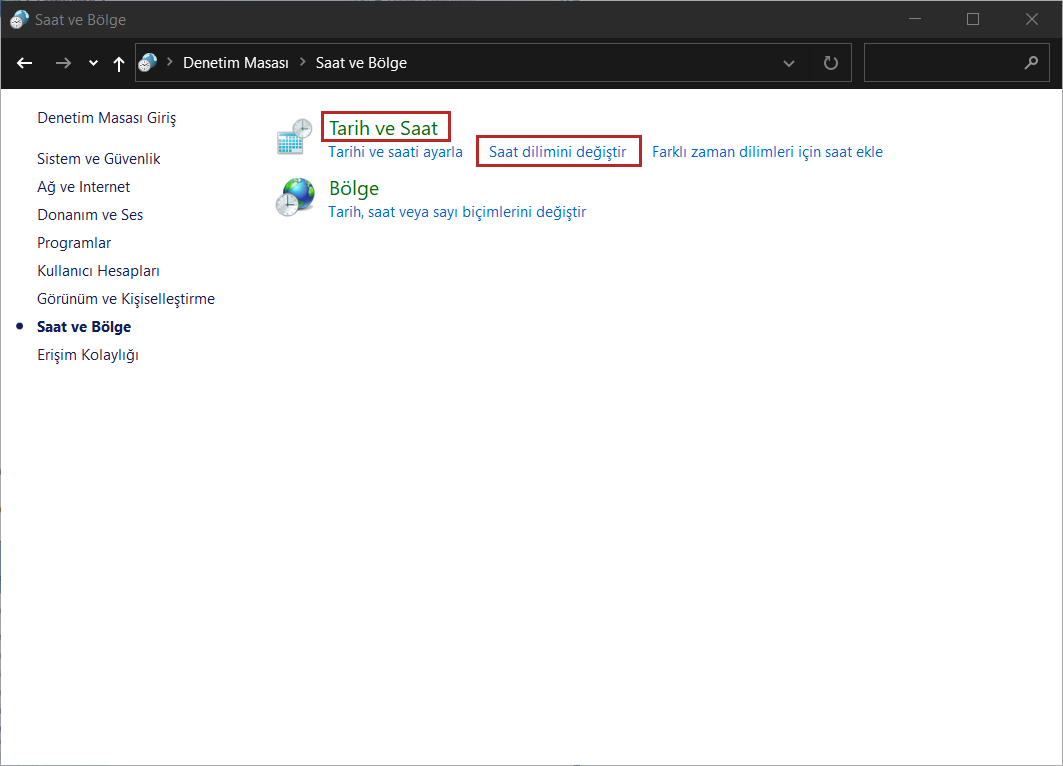Click the up arrow to parent folder
This screenshot has height=766, width=1063.
coord(119,63)
